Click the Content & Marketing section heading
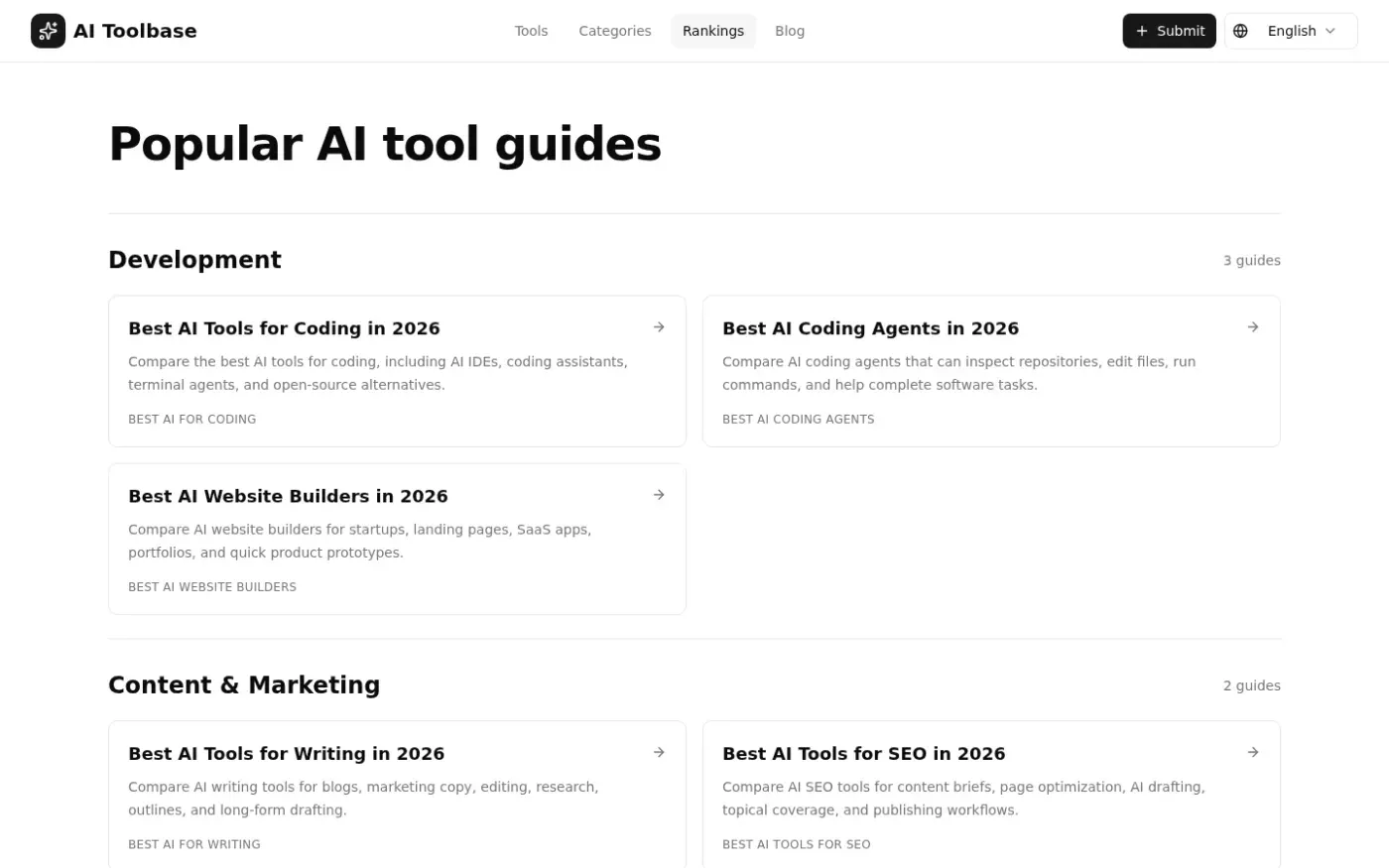1389x868 pixels. [244, 685]
